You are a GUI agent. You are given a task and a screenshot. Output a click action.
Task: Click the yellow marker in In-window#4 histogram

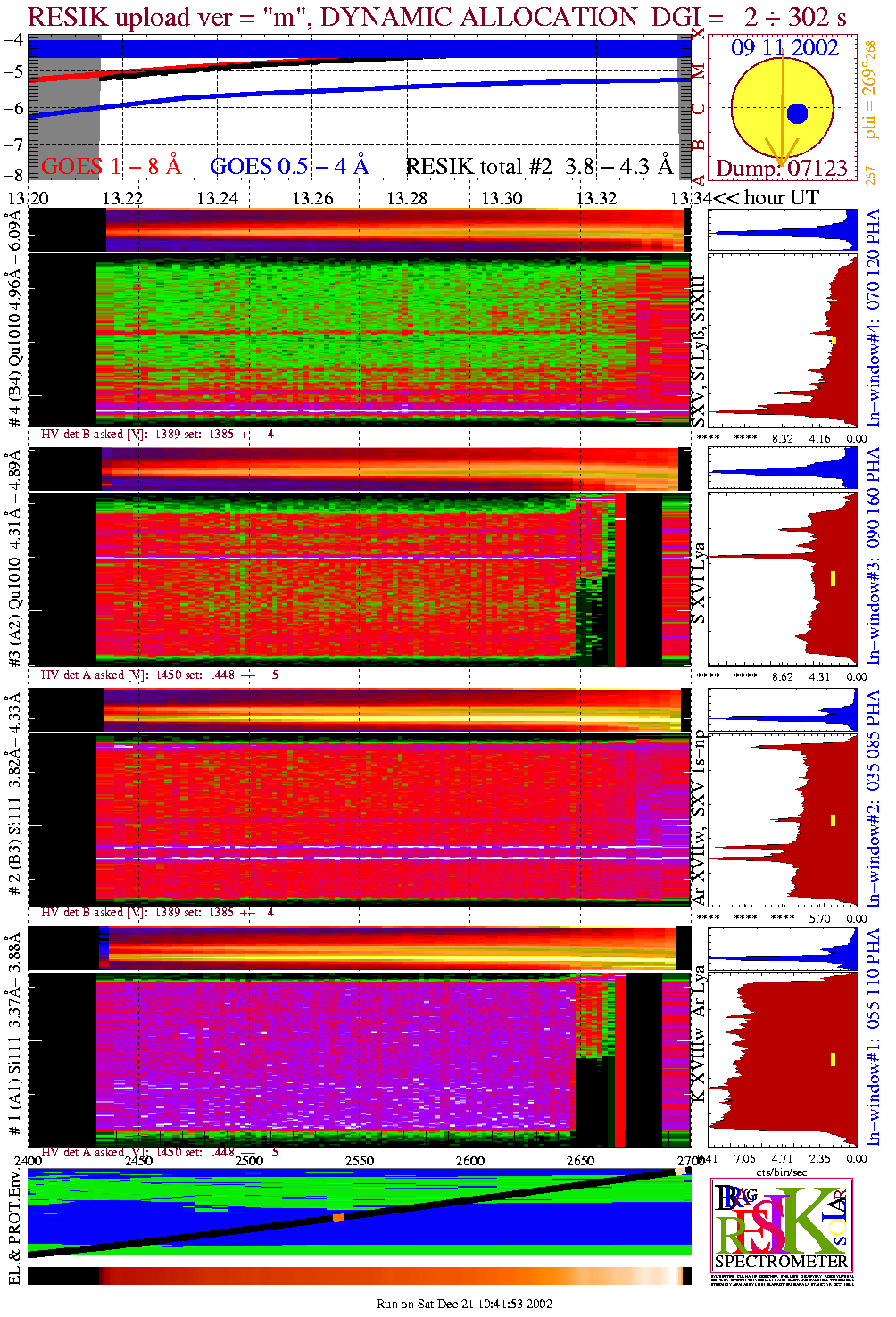click(x=833, y=340)
